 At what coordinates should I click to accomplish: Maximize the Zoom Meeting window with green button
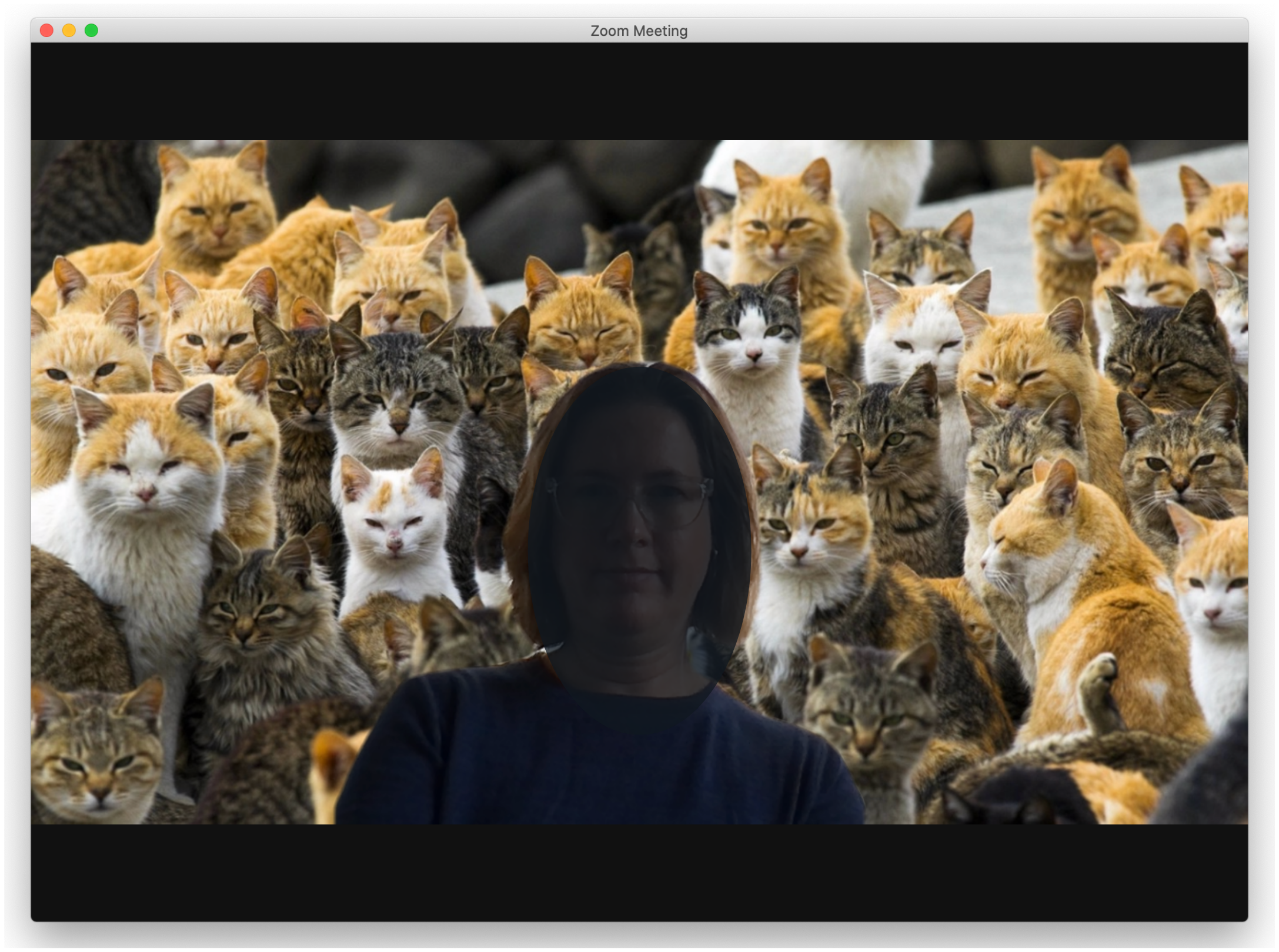coord(91,31)
